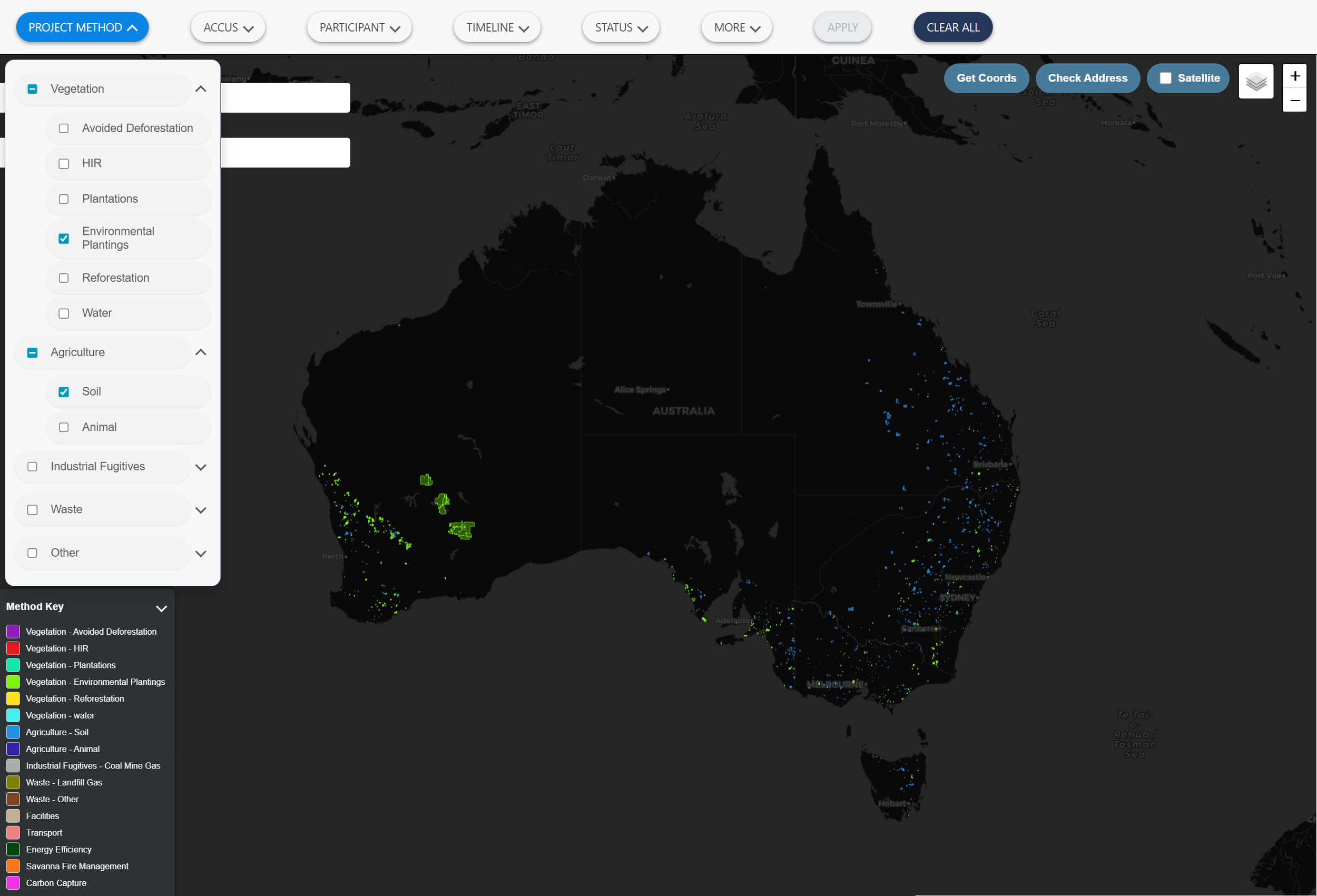Screen dimensions: 1317x896
Task: Open the MORE filter menu
Action: [x=736, y=27]
